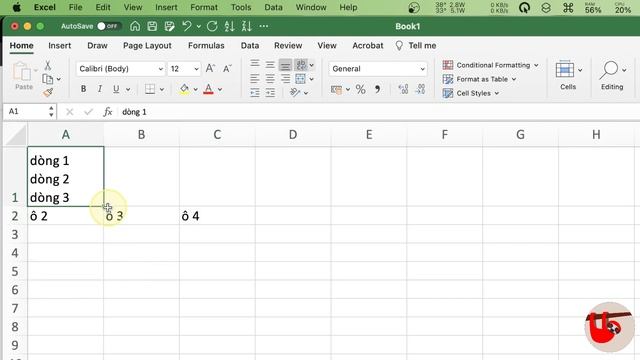
Task: Switch to the Review tab
Action: (288, 46)
